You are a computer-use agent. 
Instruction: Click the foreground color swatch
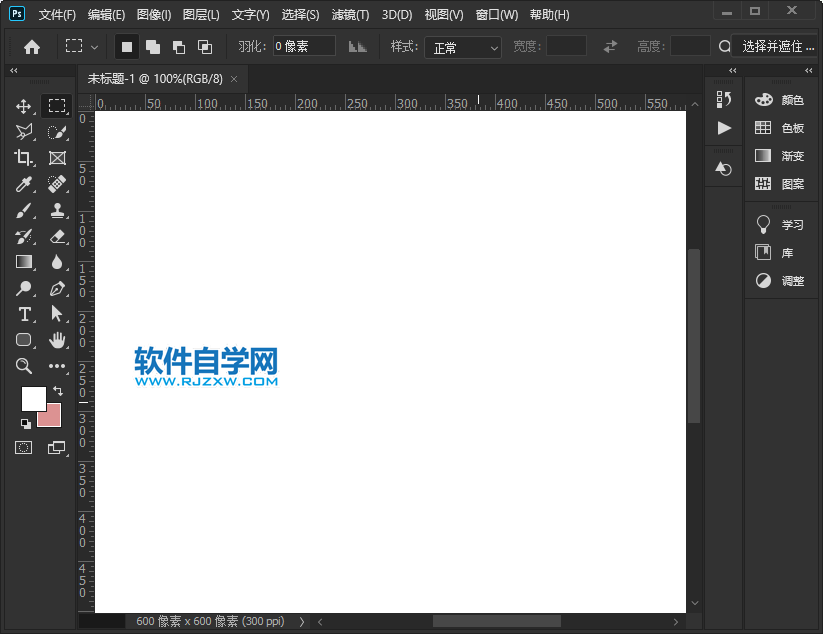[x=33, y=400]
